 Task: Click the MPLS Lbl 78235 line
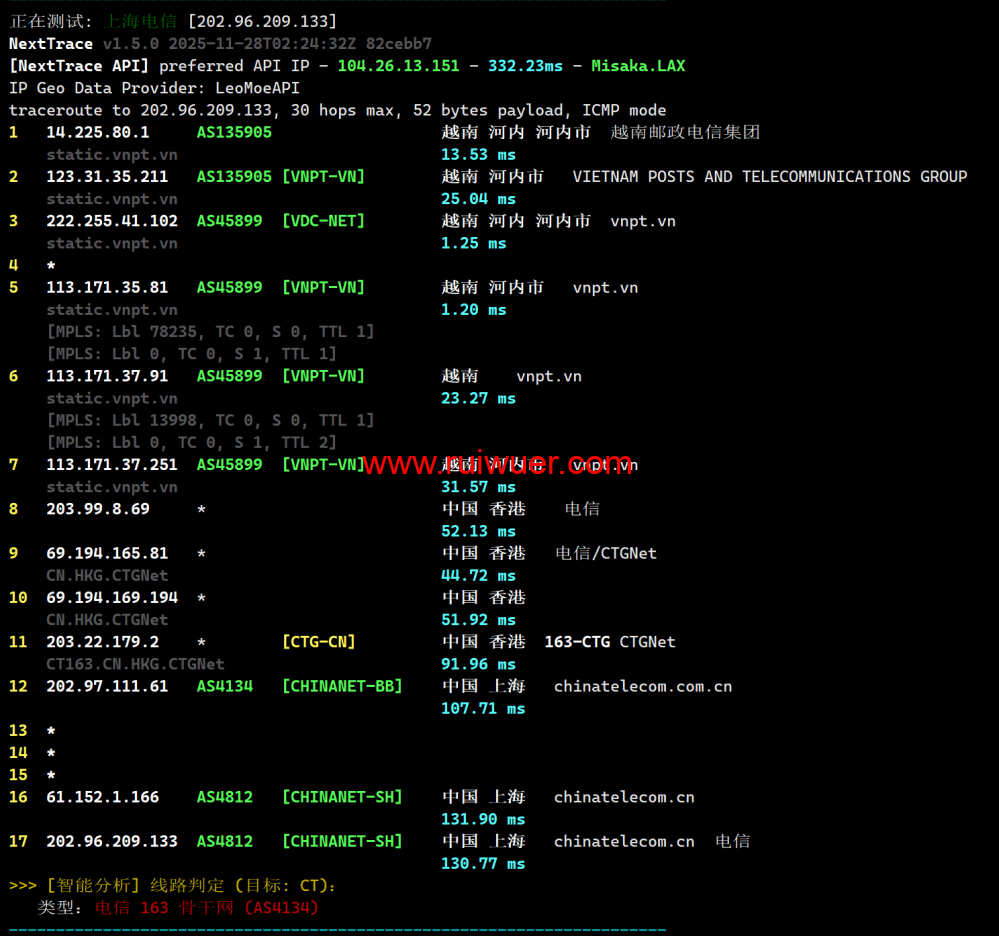pos(210,332)
